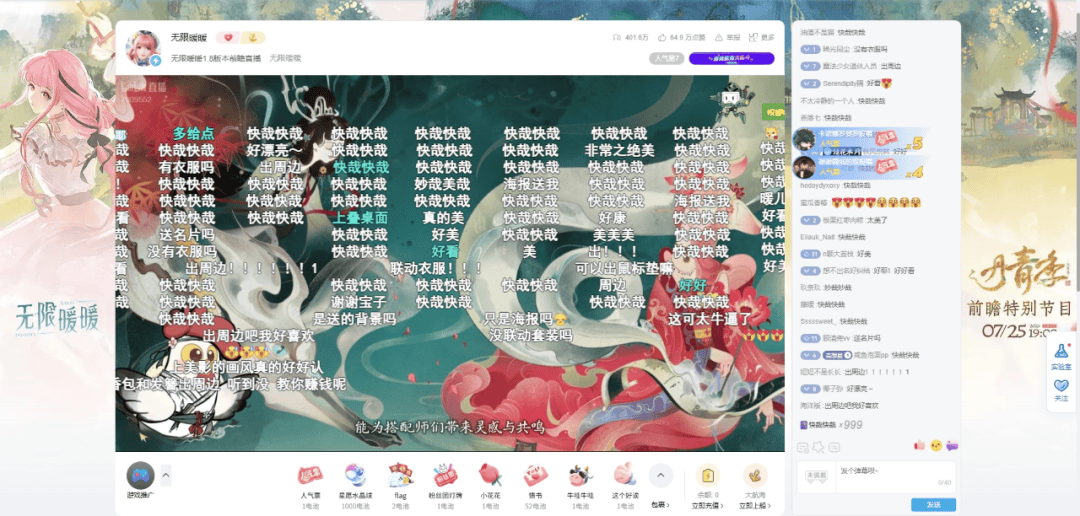Image resolution: width=1080 pixels, height=516 pixels.
Task: Click the 未佩戴 fan medal selector
Action: coord(817,475)
